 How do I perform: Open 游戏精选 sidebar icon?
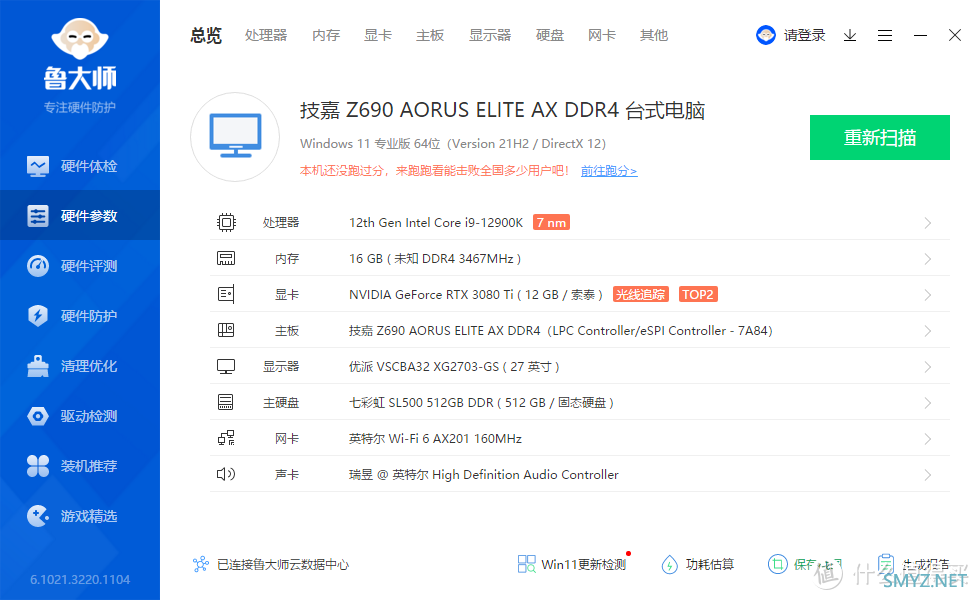click(x=38, y=516)
